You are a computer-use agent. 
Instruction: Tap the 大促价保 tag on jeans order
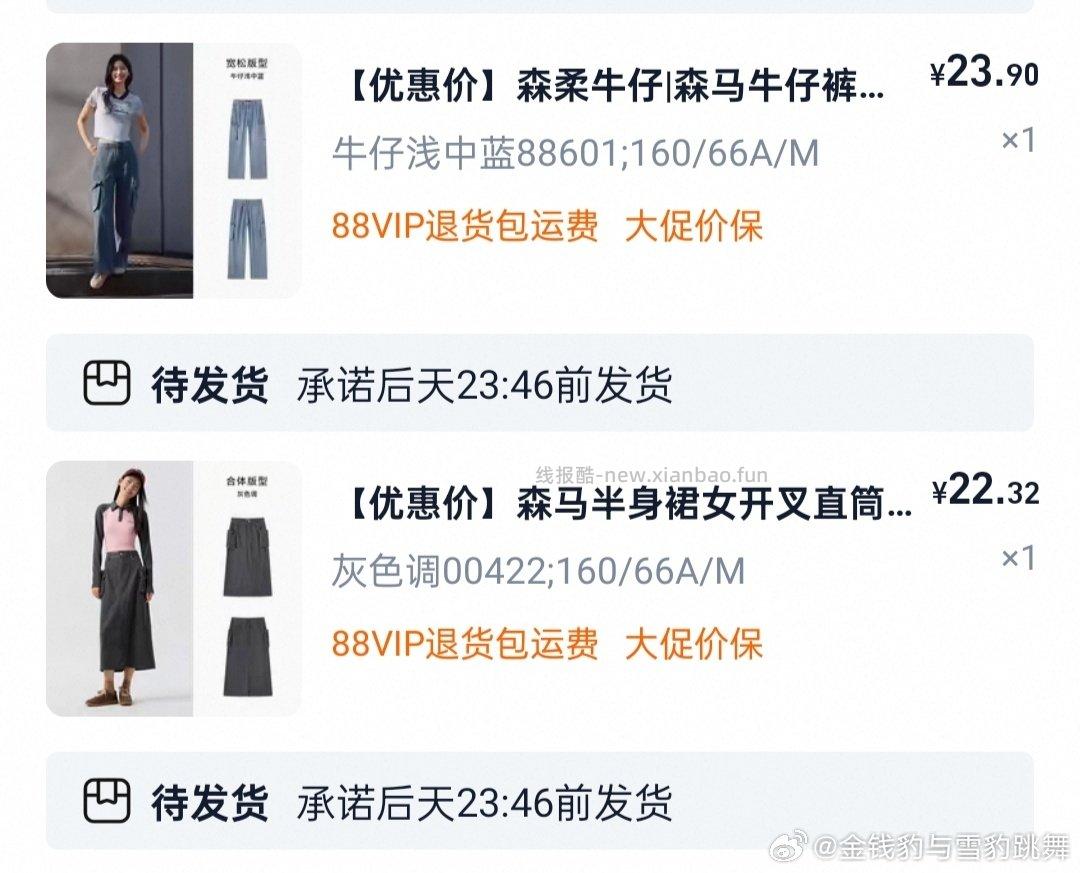coord(694,226)
